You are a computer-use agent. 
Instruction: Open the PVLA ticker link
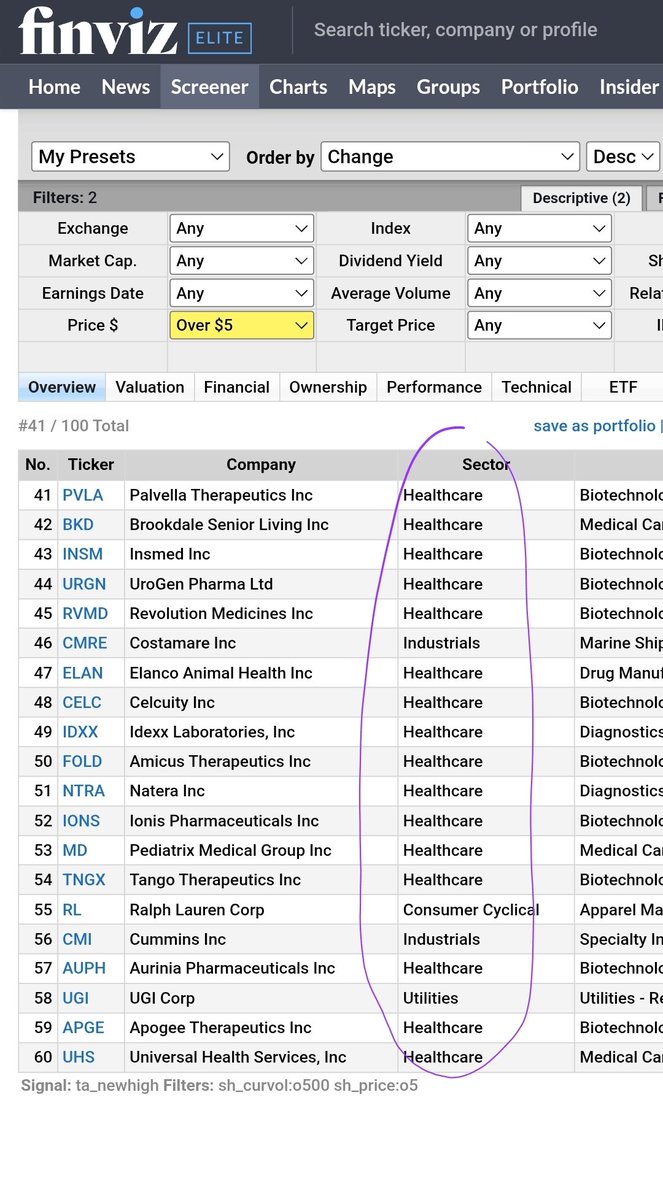tap(83, 495)
